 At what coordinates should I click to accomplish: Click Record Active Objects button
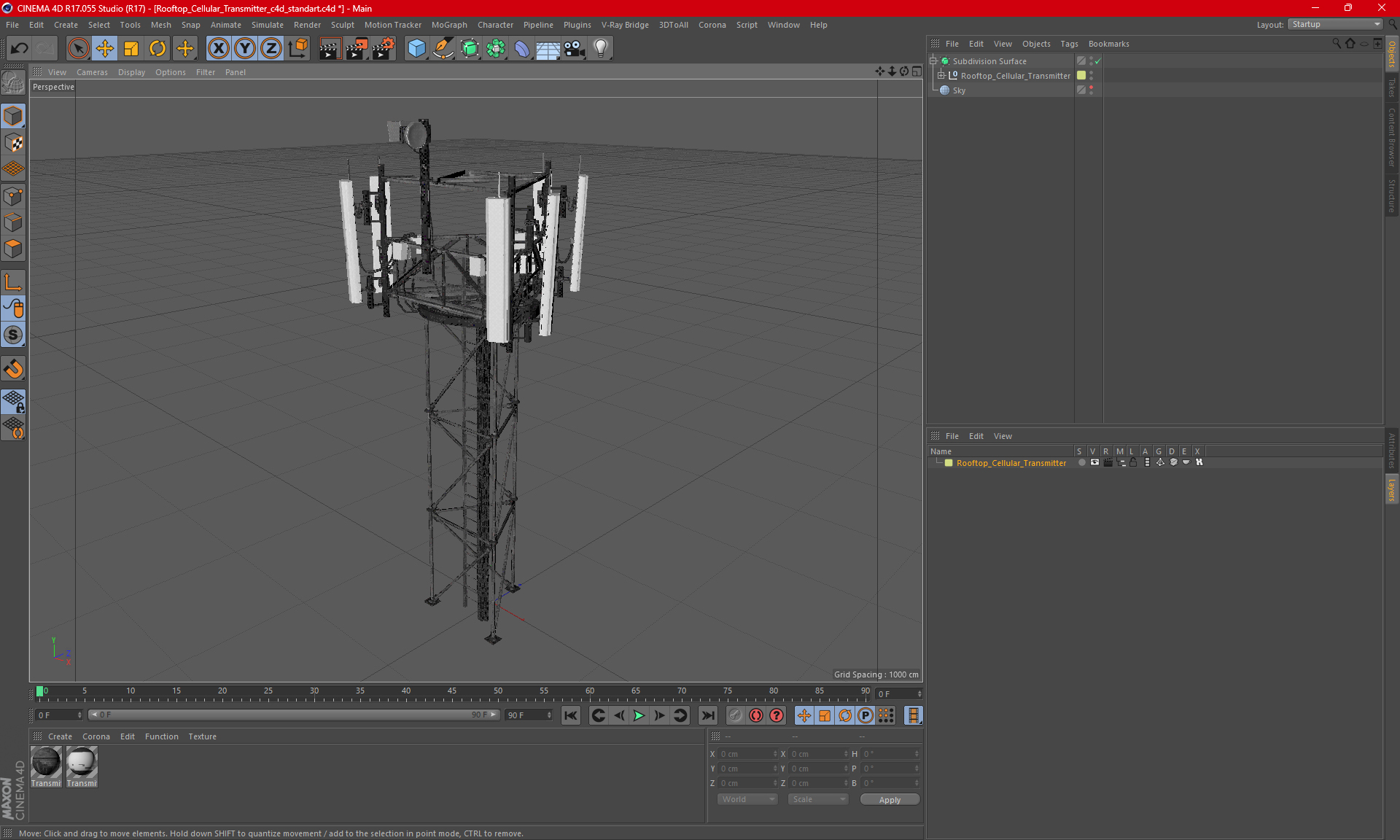coord(735,715)
